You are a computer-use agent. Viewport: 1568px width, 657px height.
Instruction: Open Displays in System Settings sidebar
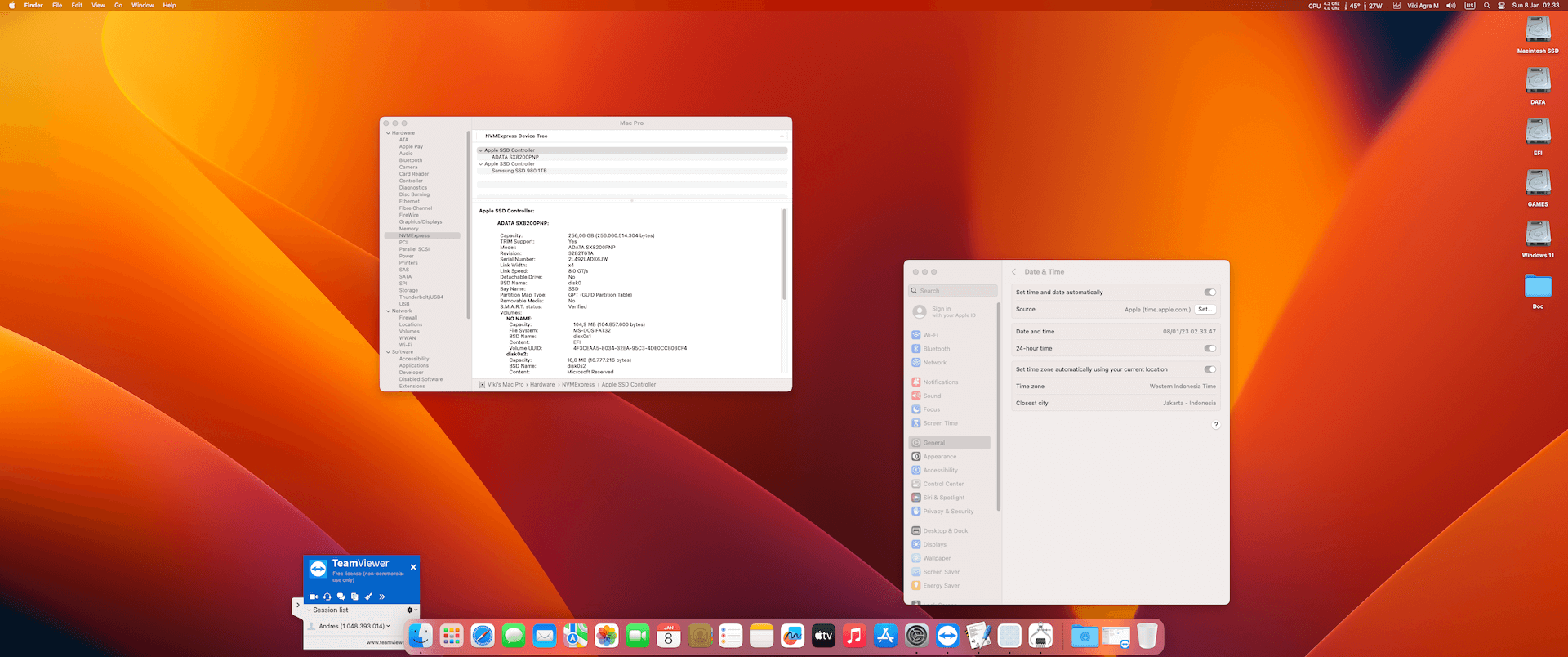(x=929, y=544)
